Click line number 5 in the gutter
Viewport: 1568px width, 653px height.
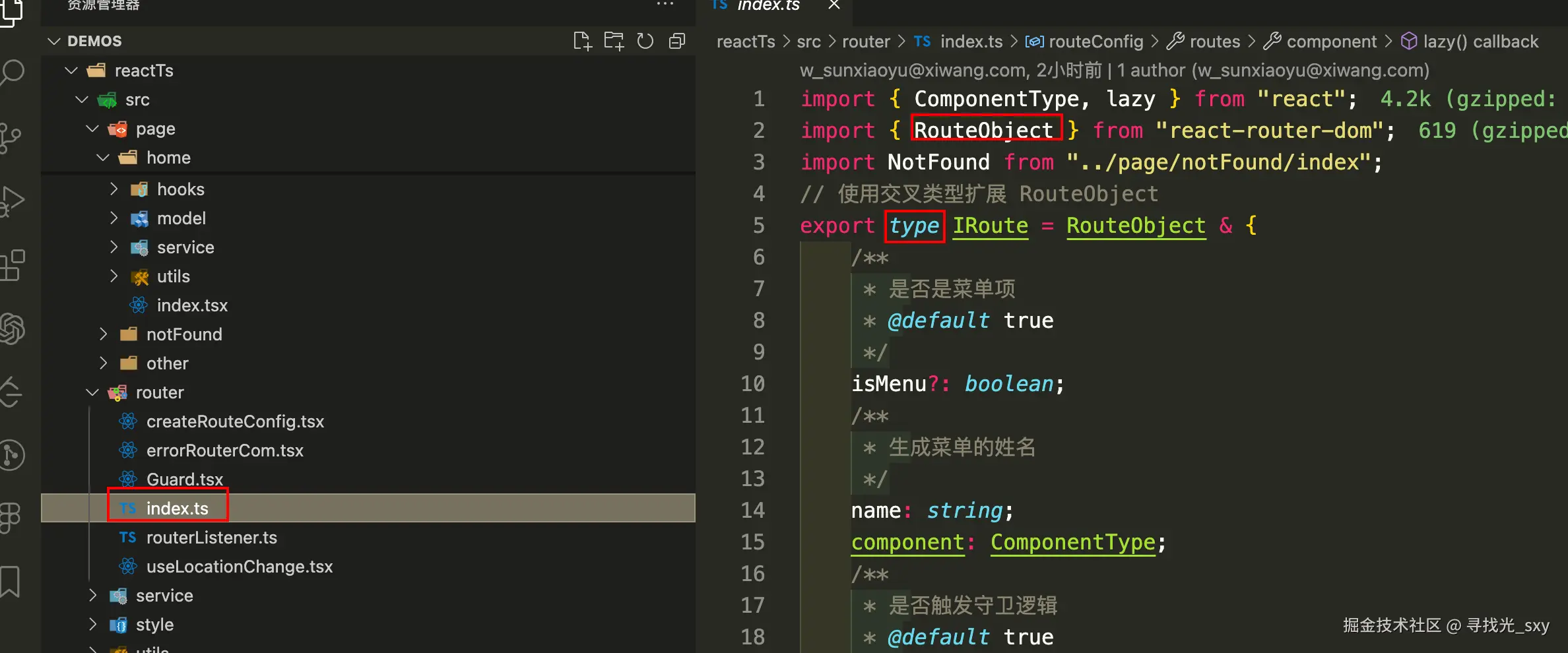(x=759, y=226)
